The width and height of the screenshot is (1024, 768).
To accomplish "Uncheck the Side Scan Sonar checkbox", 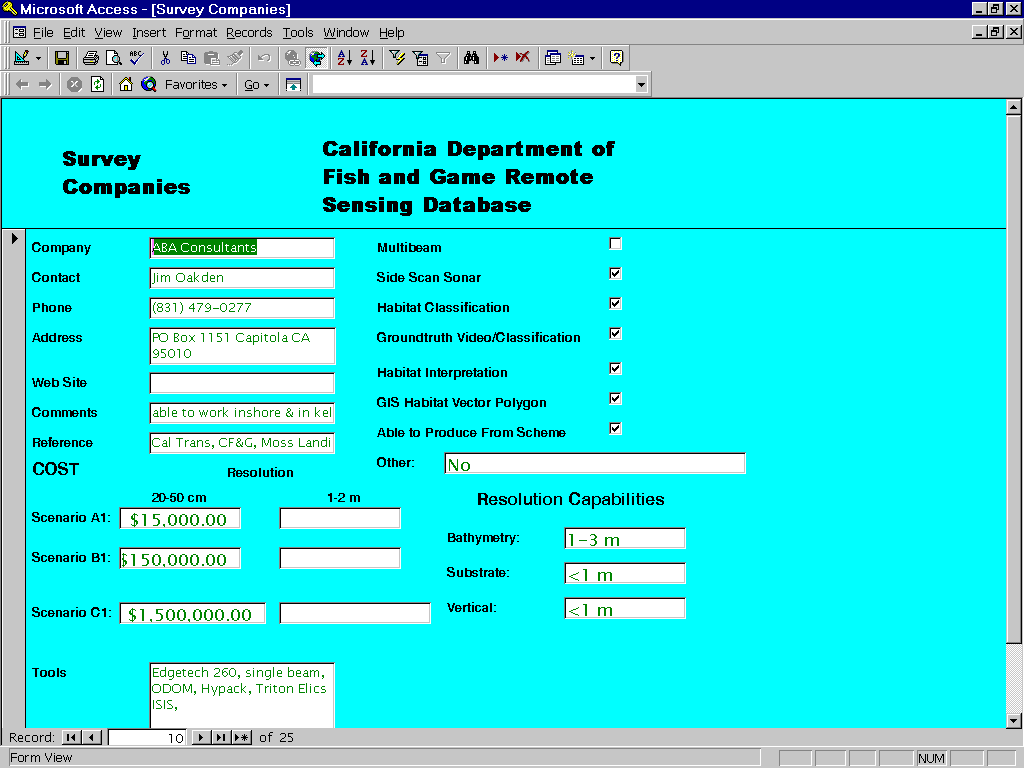I will click(615, 273).
